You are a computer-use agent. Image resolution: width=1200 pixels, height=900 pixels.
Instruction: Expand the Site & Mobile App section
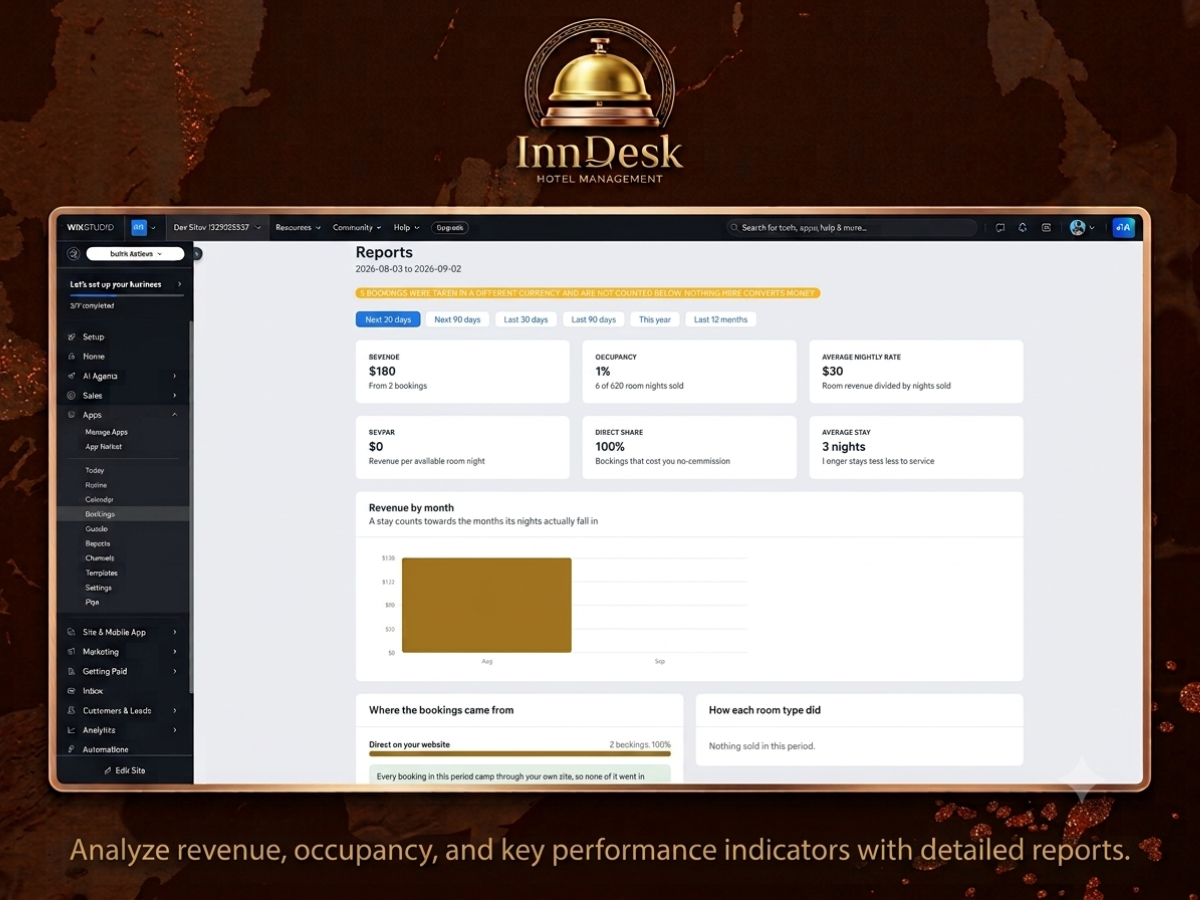(x=174, y=632)
